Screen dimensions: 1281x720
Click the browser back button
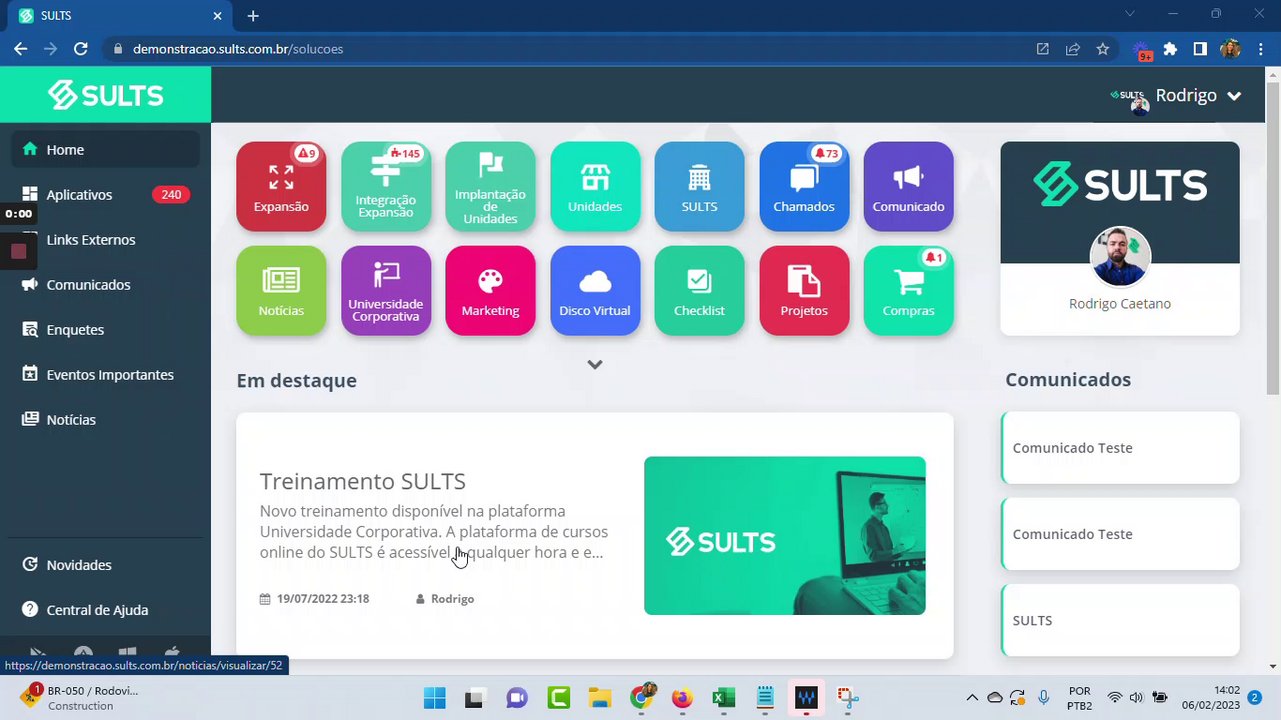pyautogui.click(x=21, y=49)
